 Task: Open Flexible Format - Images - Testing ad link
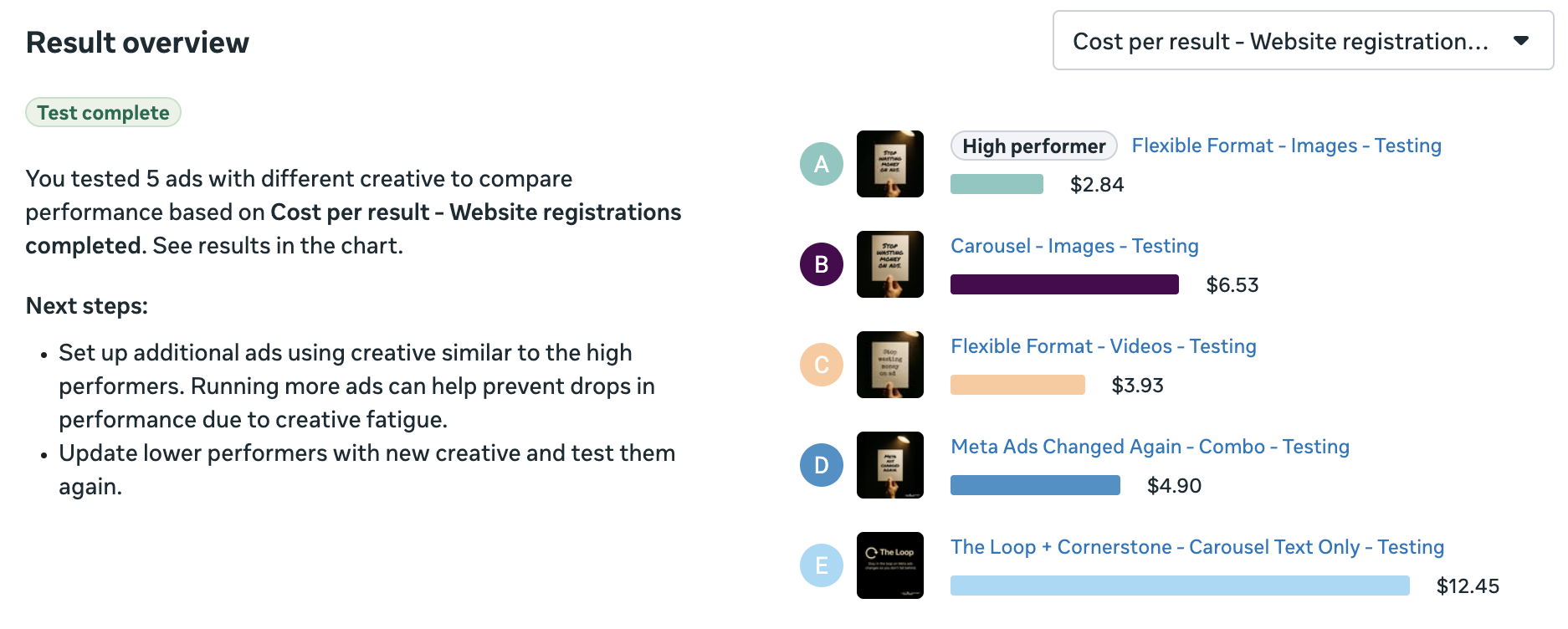(1286, 146)
